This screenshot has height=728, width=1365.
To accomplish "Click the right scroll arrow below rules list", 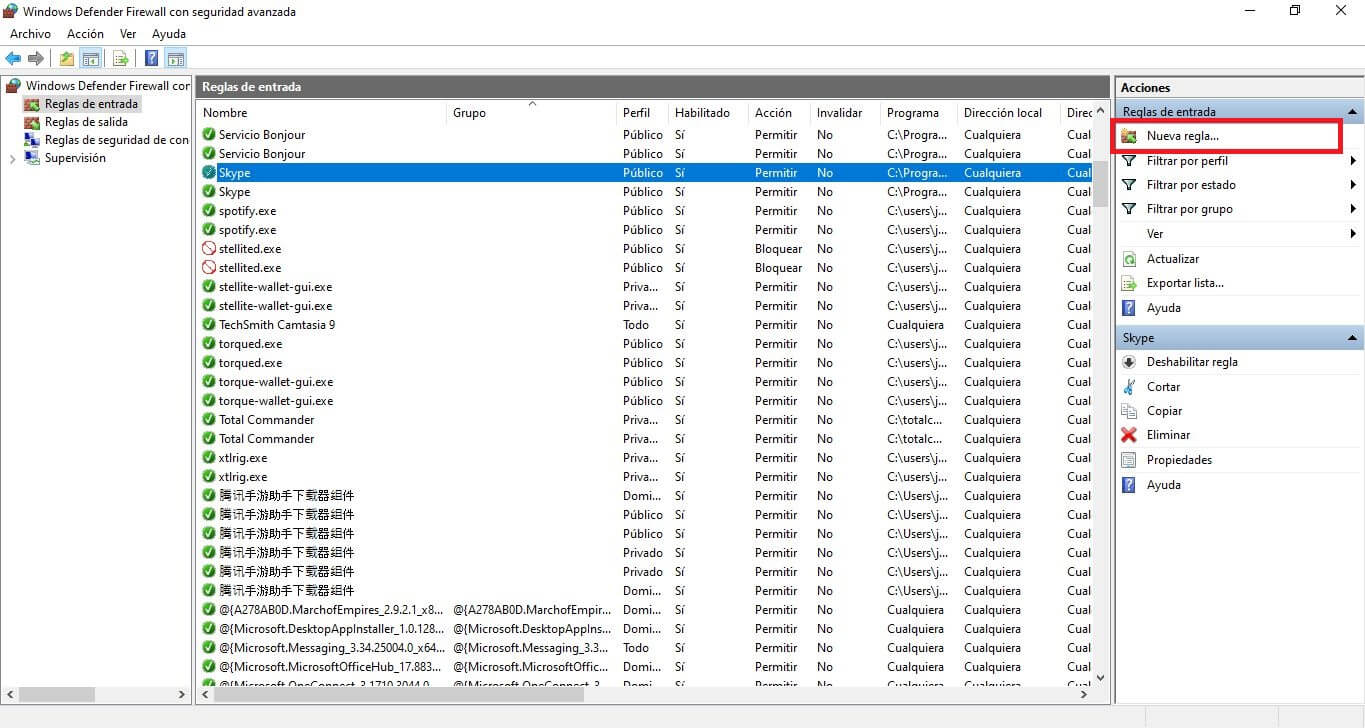I will (1084, 694).
